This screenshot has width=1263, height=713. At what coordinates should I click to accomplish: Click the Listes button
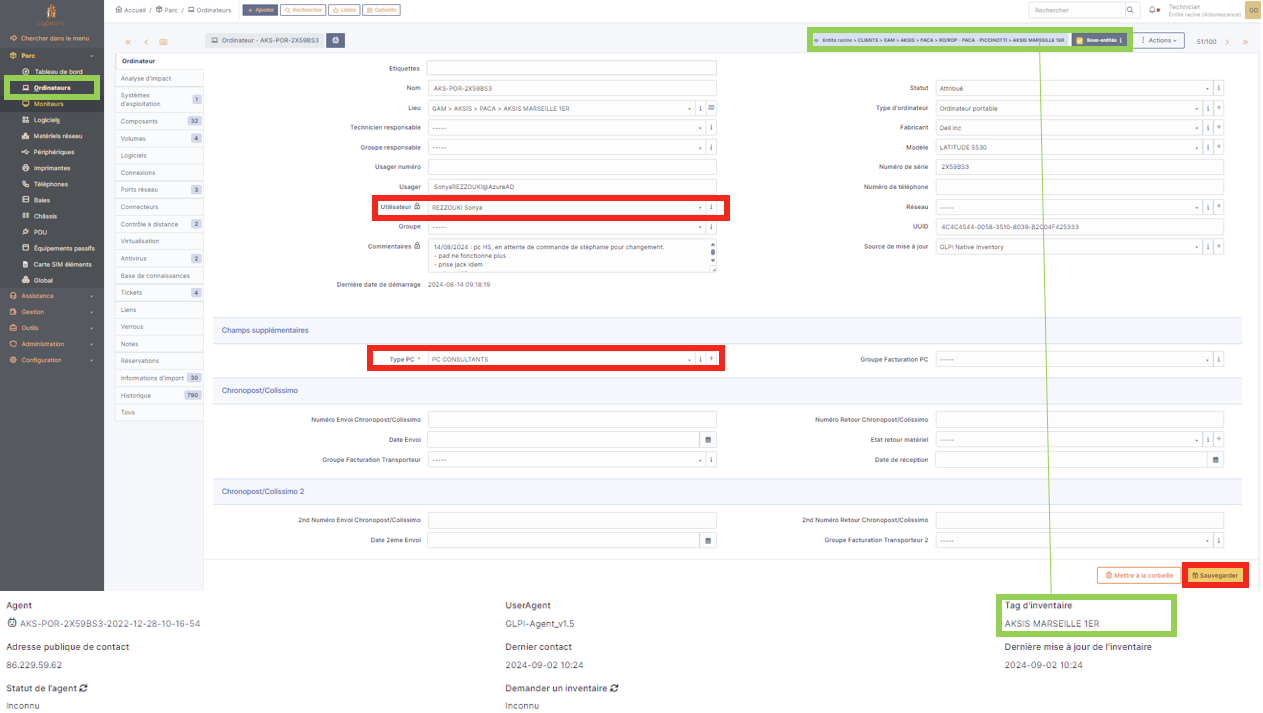[343, 10]
